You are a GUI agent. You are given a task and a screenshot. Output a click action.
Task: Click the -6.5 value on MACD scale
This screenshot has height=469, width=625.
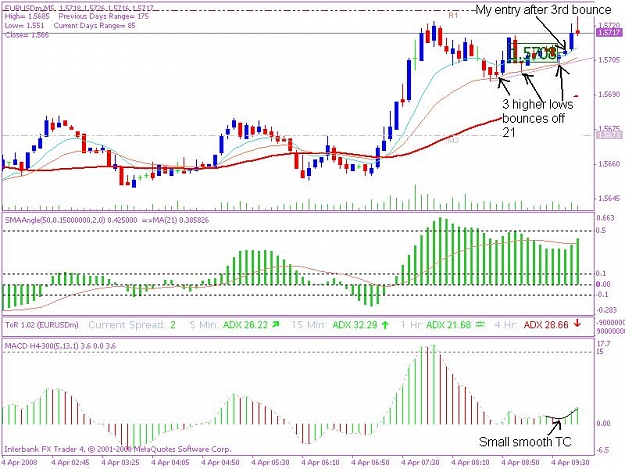[x=604, y=450]
